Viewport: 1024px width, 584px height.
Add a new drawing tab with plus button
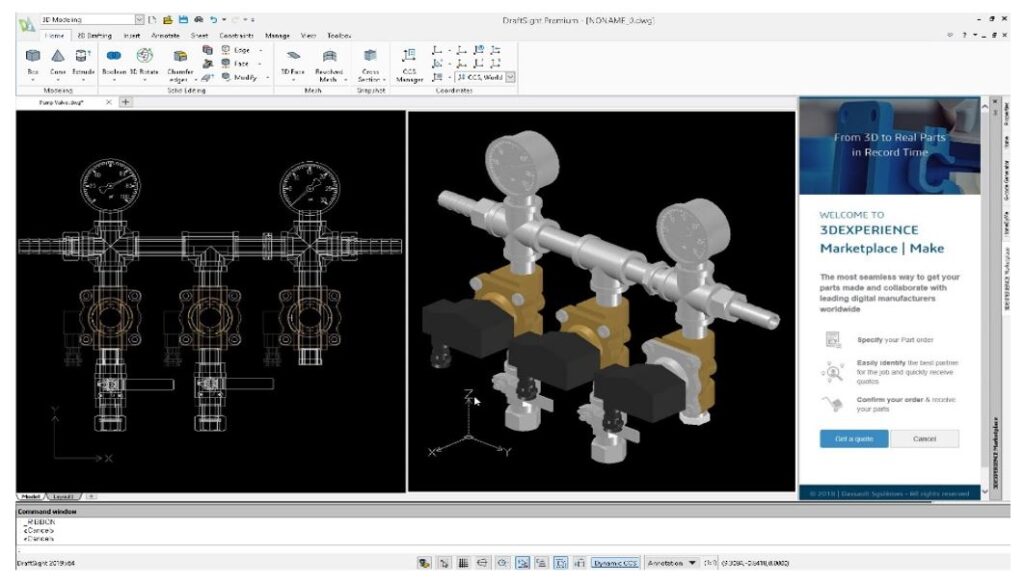point(125,102)
